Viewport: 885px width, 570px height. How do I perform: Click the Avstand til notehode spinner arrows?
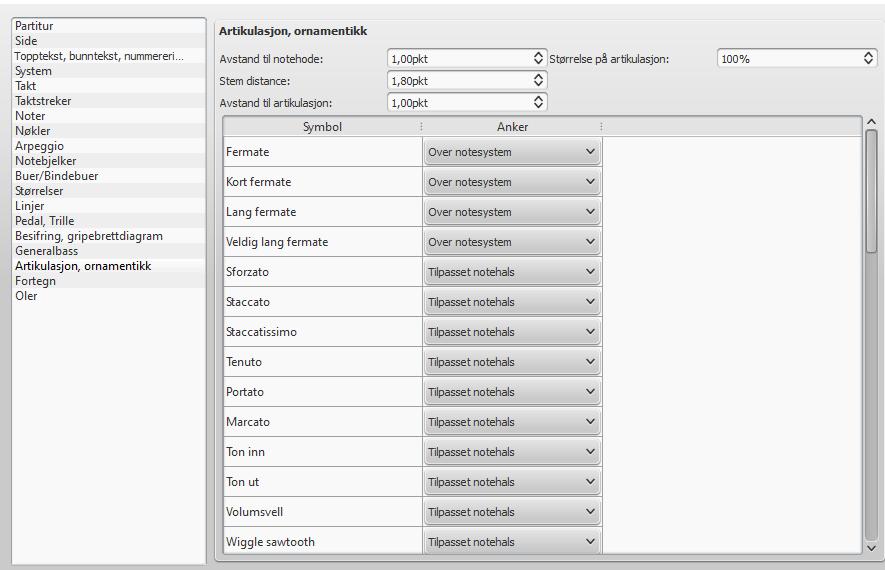point(538,58)
